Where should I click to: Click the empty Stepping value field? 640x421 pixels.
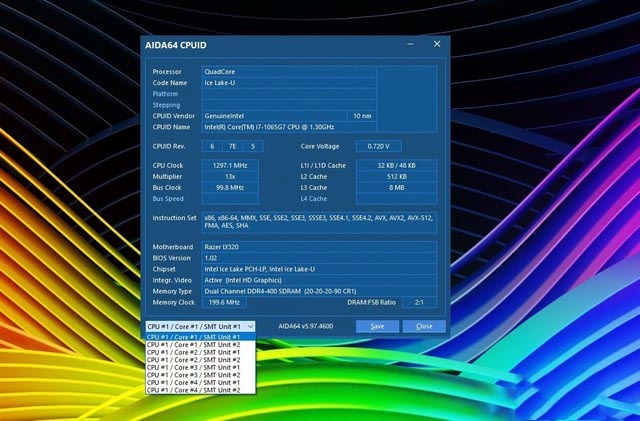(x=289, y=105)
